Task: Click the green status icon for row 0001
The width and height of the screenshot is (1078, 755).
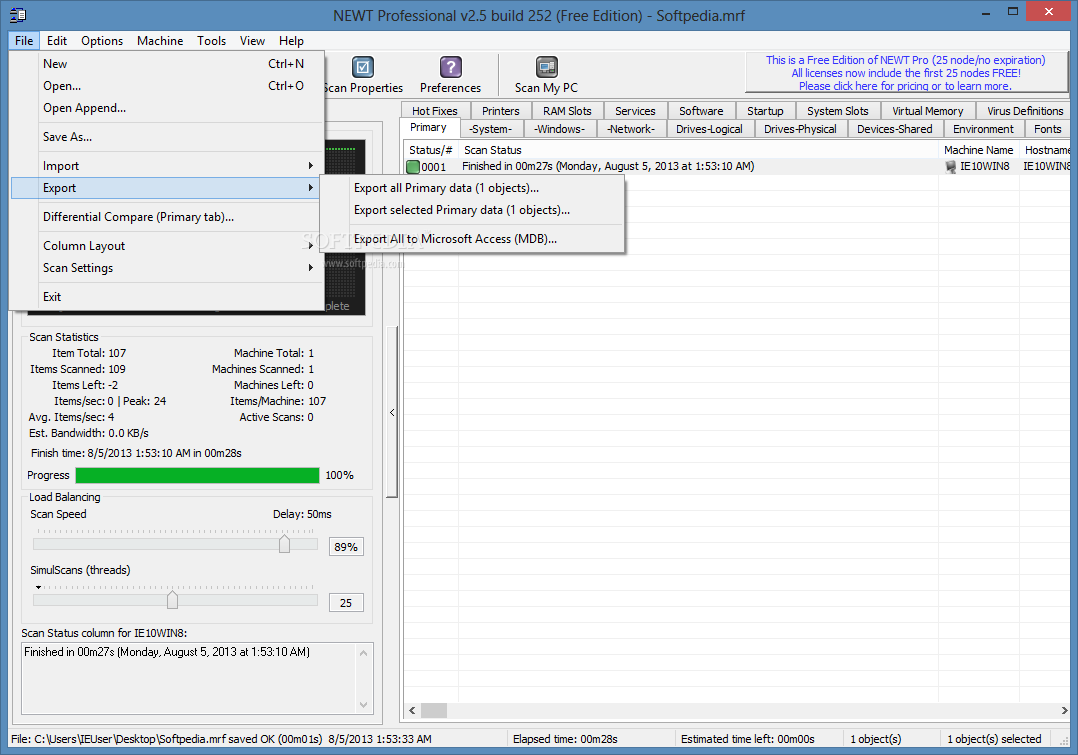Action: pyautogui.click(x=413, y=166)
